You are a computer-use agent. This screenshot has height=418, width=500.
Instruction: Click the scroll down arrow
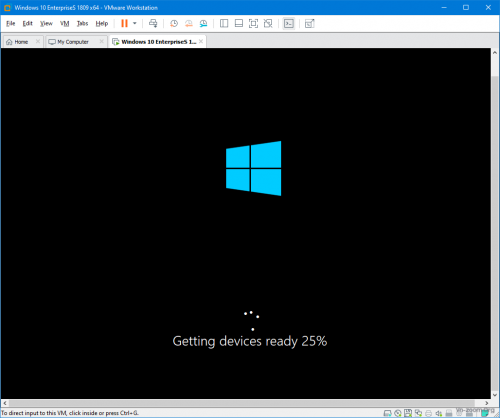tap(495, 395)
